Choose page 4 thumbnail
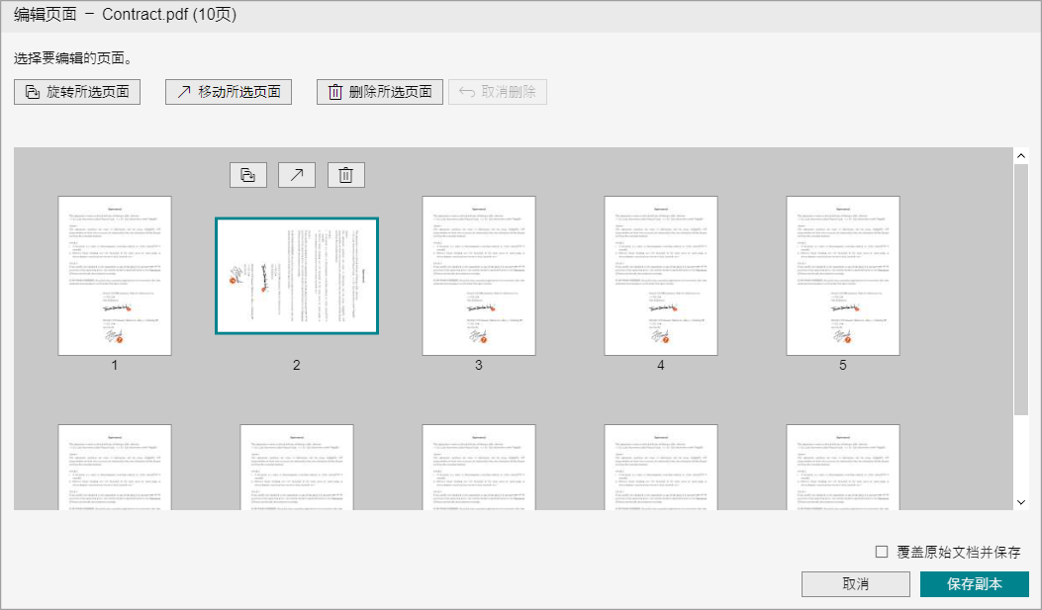Image resolution: width=1042 pixels, height=610 pixels. coord(661,276)
